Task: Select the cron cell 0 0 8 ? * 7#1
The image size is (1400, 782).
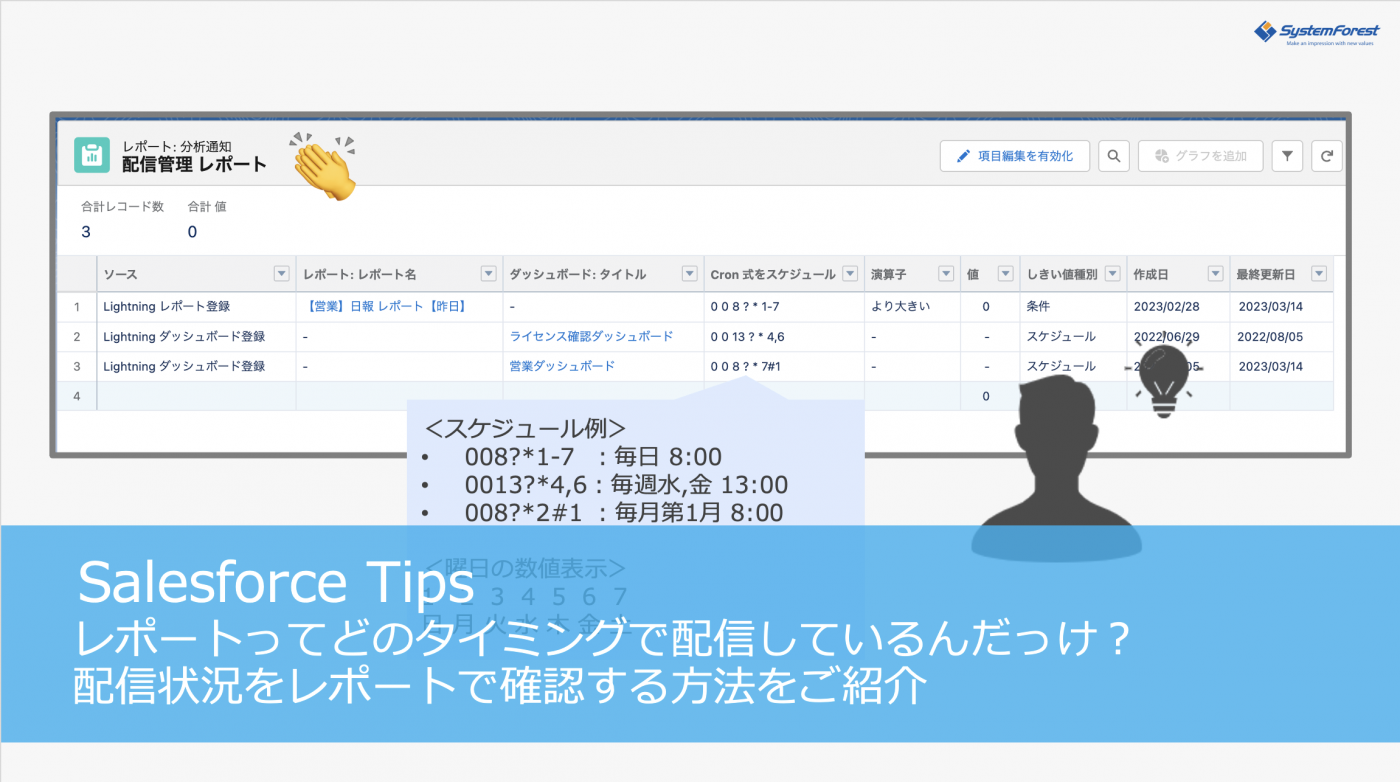Action: pyautogui.click(x=784, y=366)
